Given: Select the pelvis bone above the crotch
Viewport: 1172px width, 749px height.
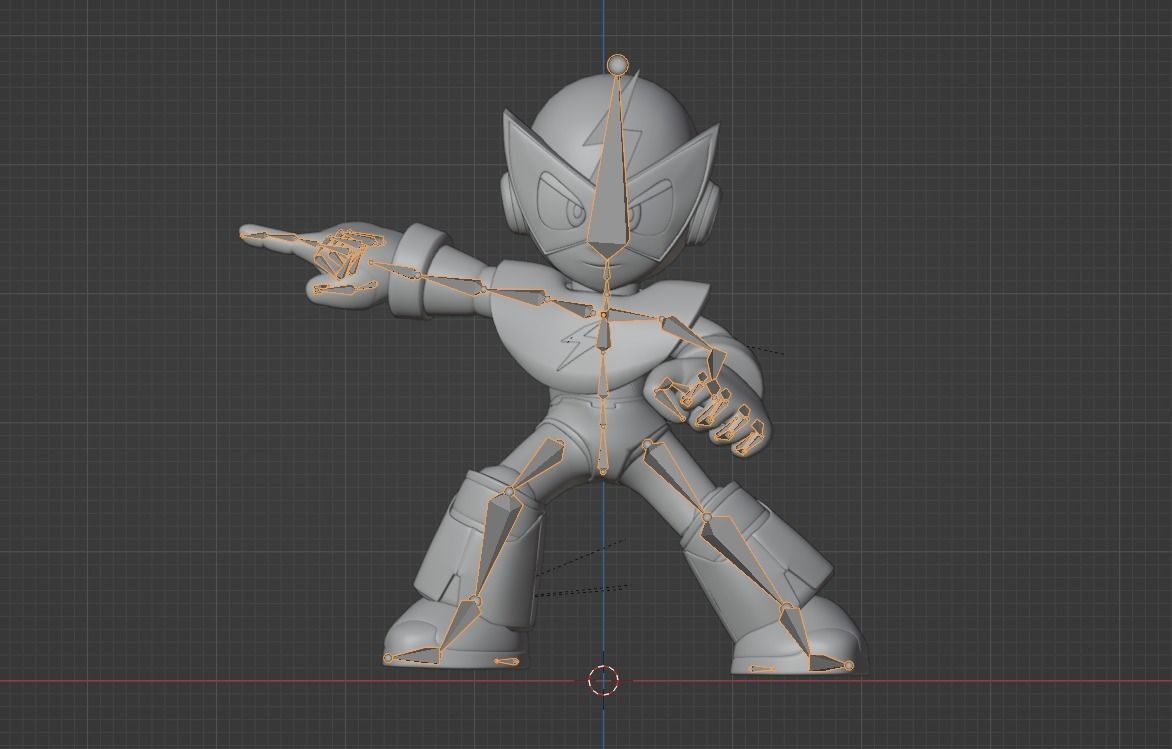Looking at the screenshot, I should pos(602,451).
